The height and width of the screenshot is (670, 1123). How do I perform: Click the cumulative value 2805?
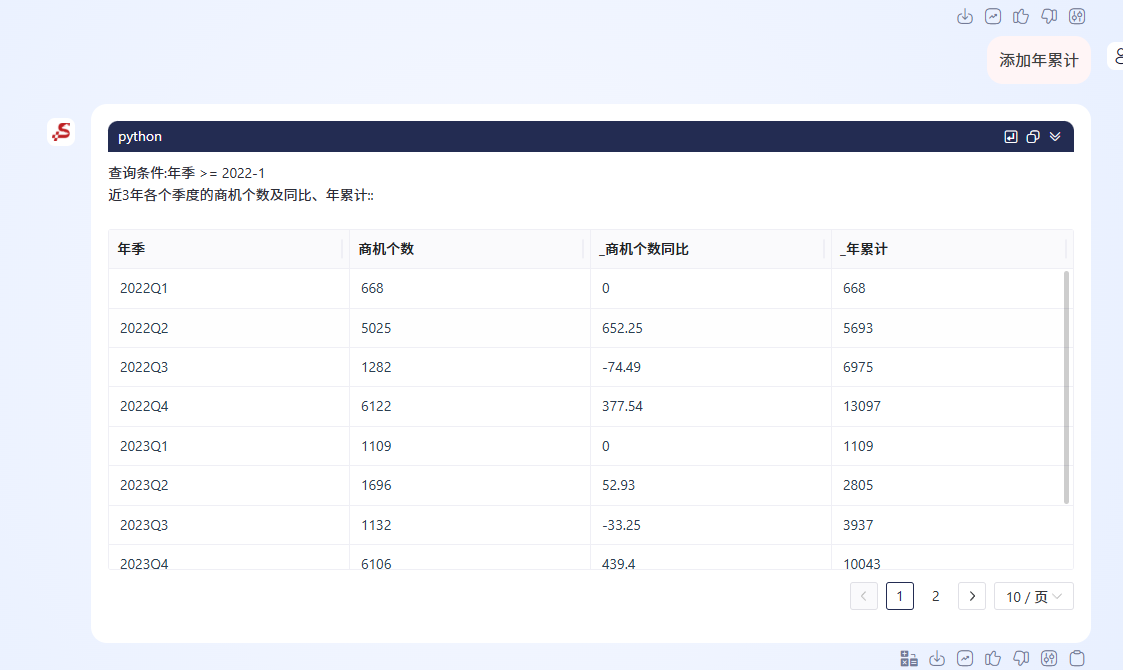pos(858,485)
